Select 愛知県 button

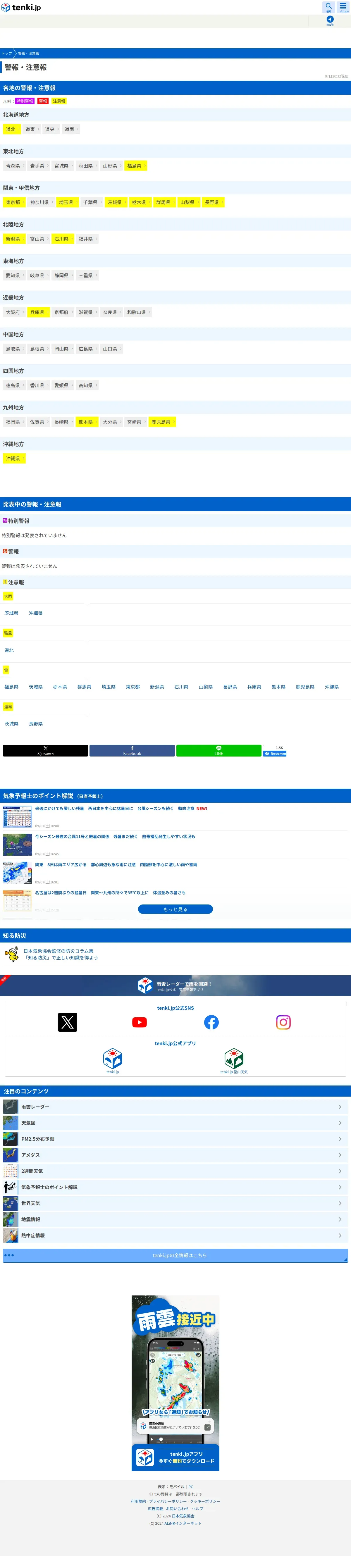[x=15, y=276]
